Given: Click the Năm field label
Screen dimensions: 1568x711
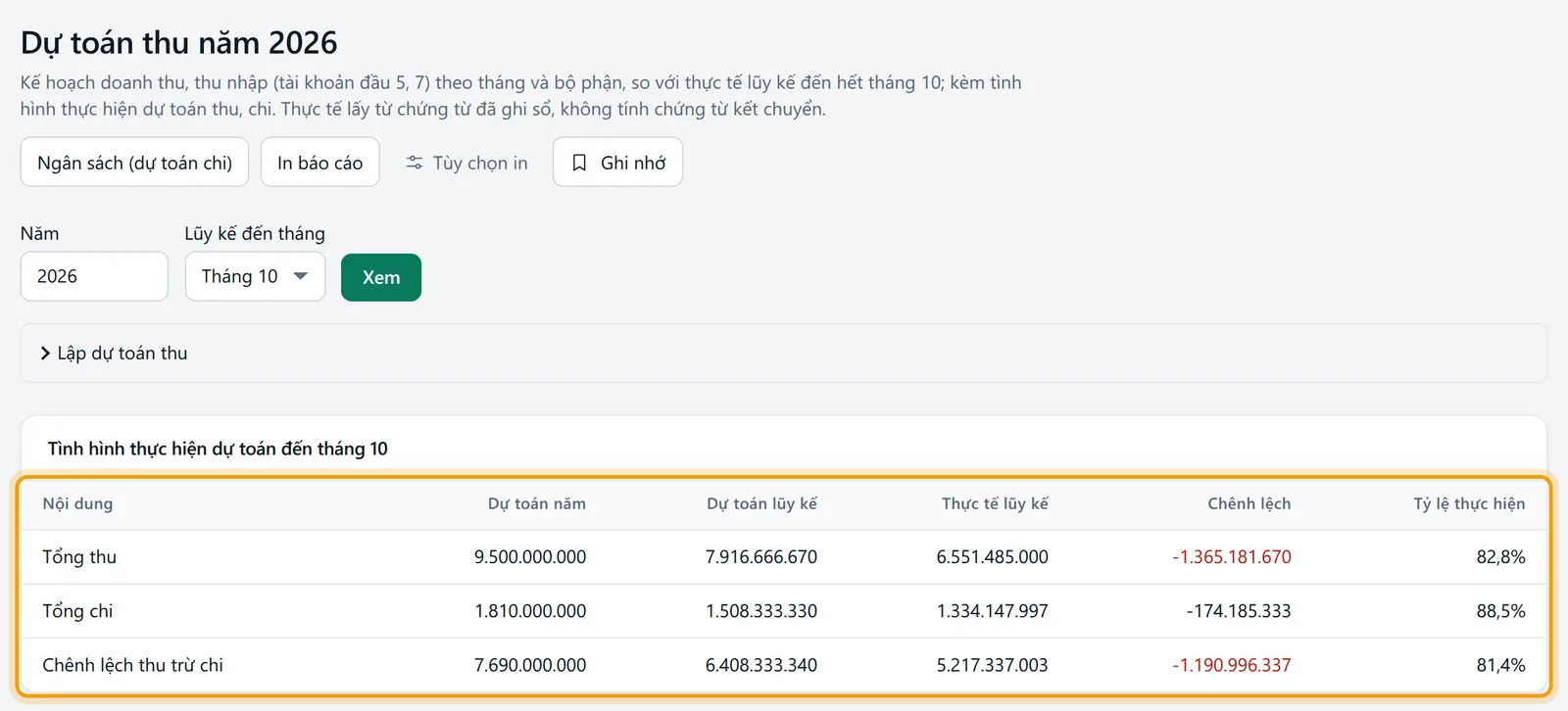Looking at the screenshot, I should pyautogui.click(x=39, y=233).
